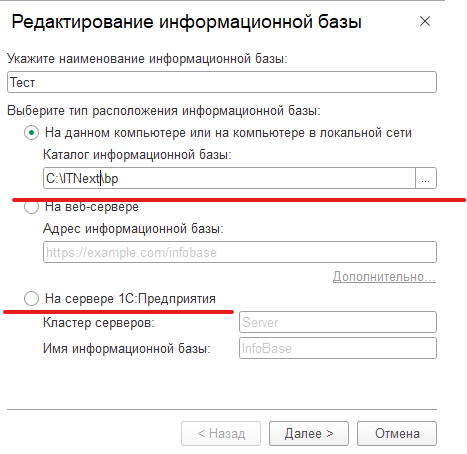Click label 'Каталог информационной базы:'

(x=137, y=155)
